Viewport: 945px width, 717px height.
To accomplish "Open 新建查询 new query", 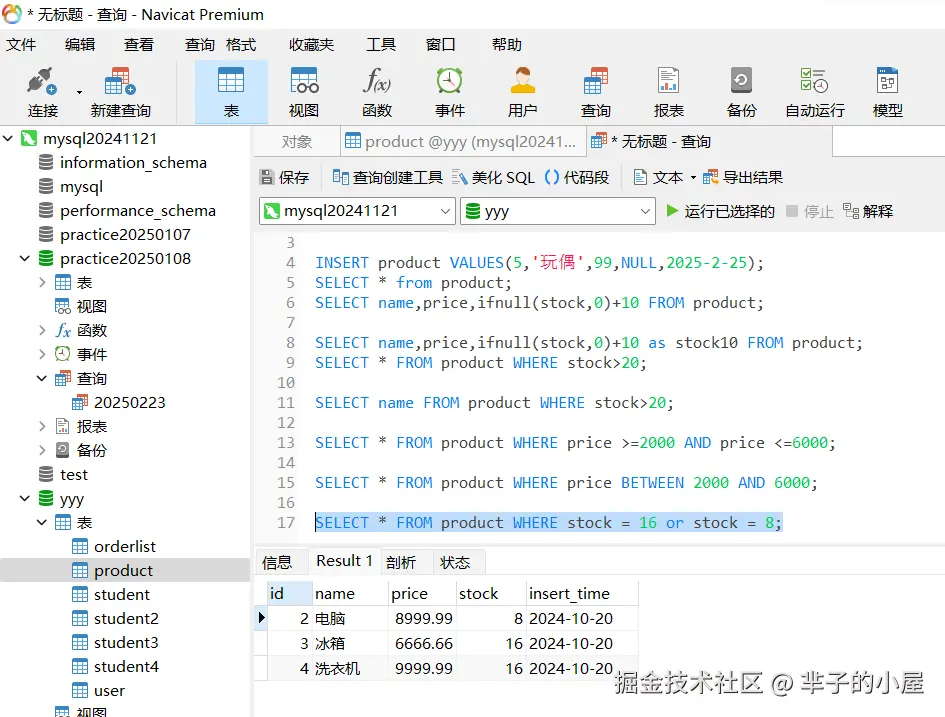I will pos(121,92).
